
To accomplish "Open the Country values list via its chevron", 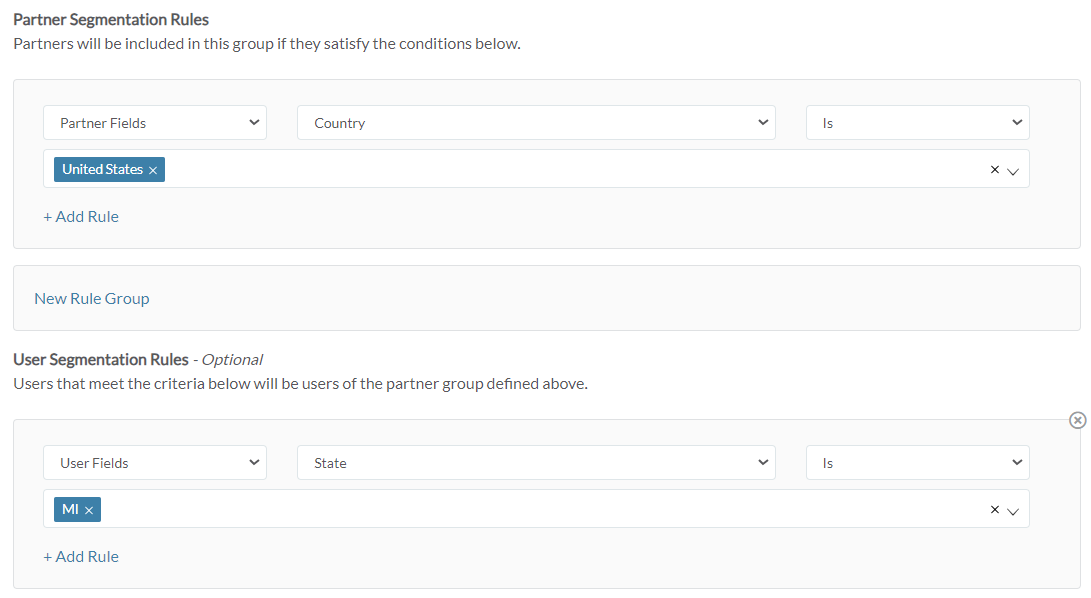I will tap(1014, 169).
